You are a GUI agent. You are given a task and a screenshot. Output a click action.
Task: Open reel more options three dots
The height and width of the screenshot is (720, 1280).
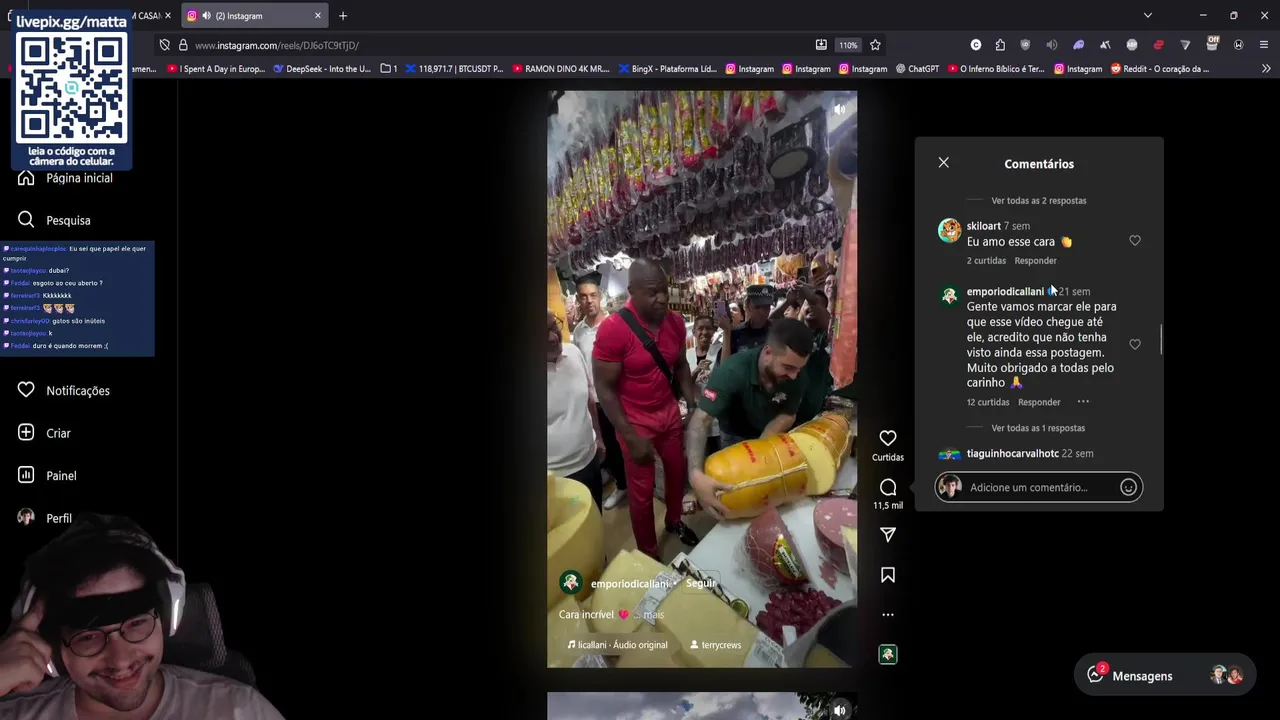pyautogui.click(x=888, y=615)
